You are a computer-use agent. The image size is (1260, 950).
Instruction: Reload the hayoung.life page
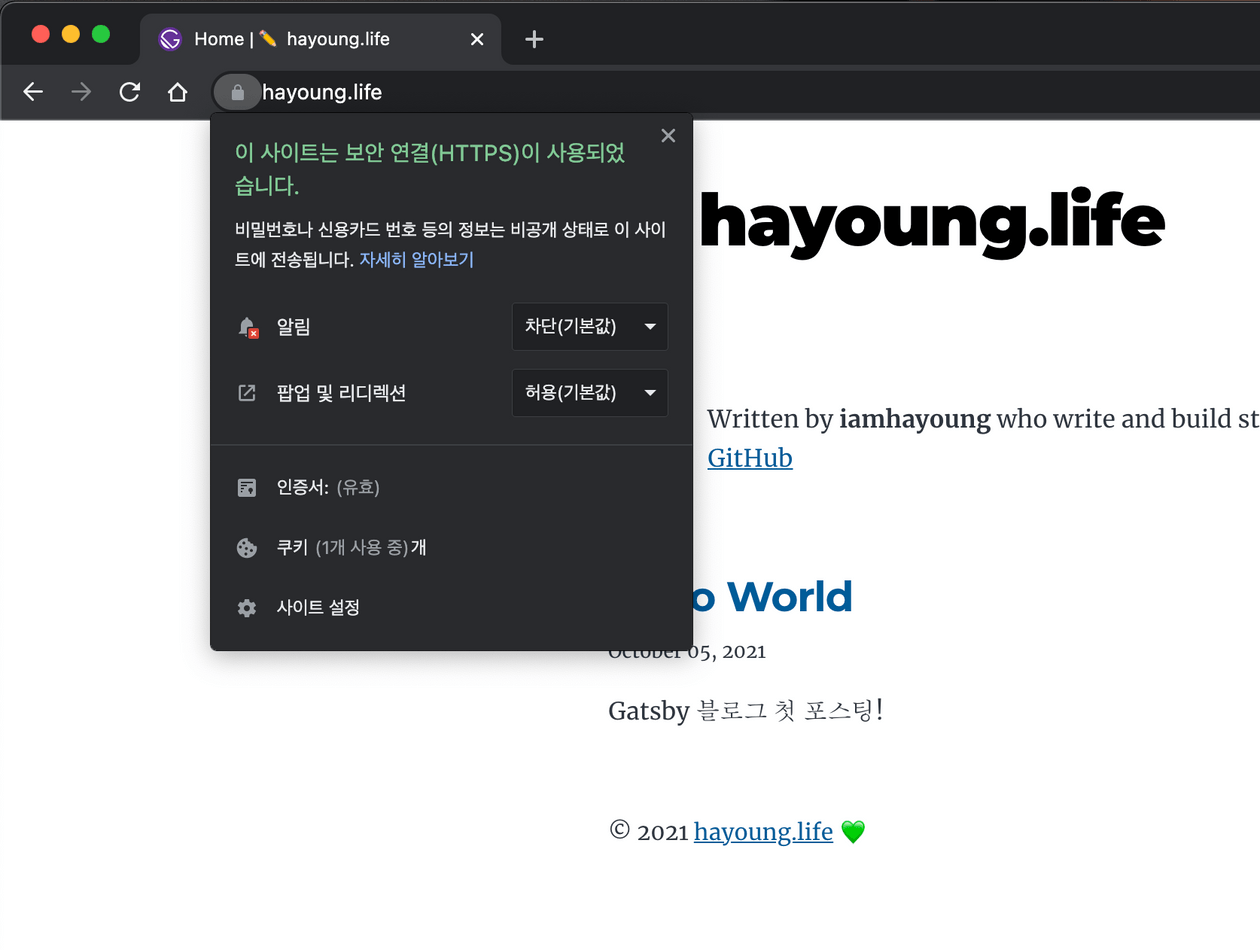tap(130, 92)
